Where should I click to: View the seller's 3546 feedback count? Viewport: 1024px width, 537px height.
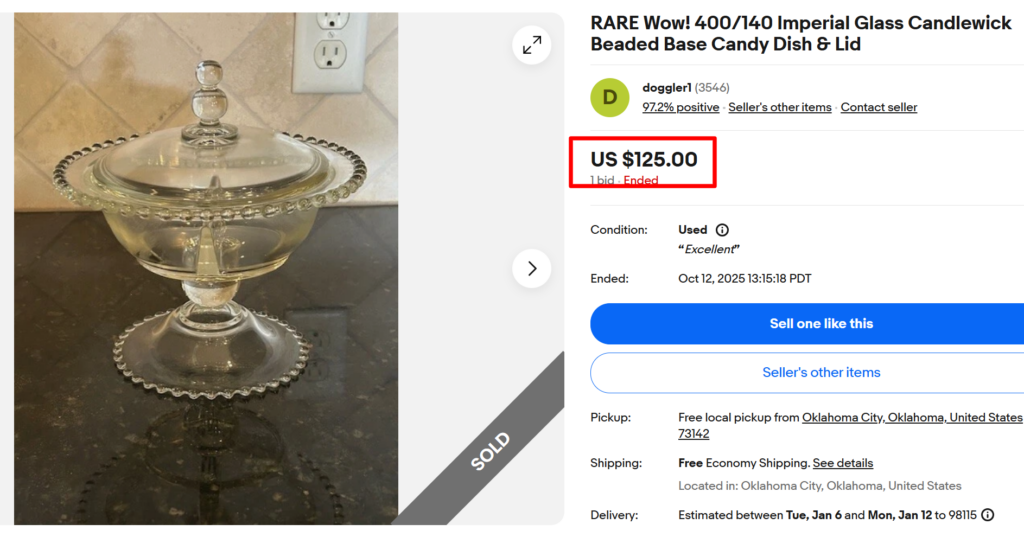coord(712,88)
